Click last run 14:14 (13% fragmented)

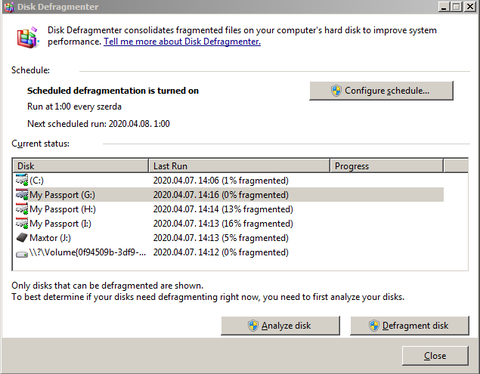[223, 209]
